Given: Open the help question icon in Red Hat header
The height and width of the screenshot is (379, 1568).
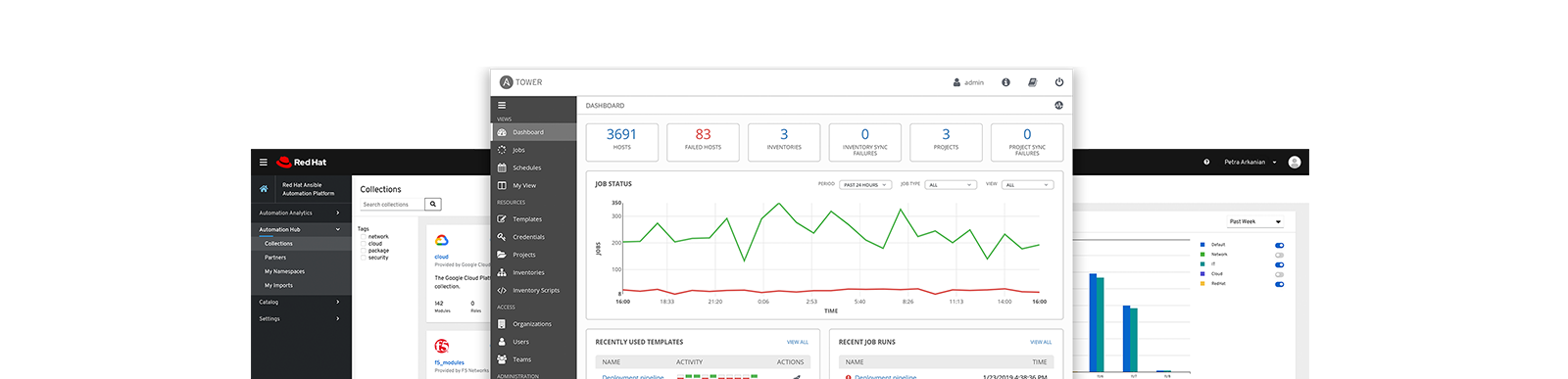Looking at the screenshot, I should [x=1206, y=163].
